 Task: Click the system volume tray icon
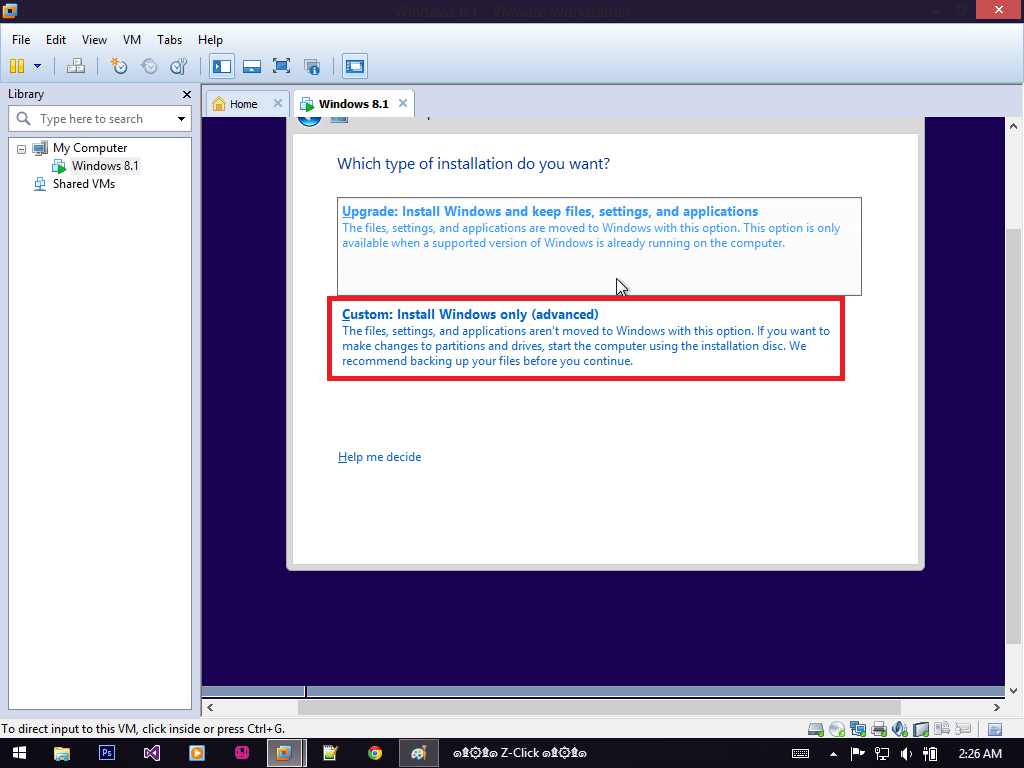(906, 754)
